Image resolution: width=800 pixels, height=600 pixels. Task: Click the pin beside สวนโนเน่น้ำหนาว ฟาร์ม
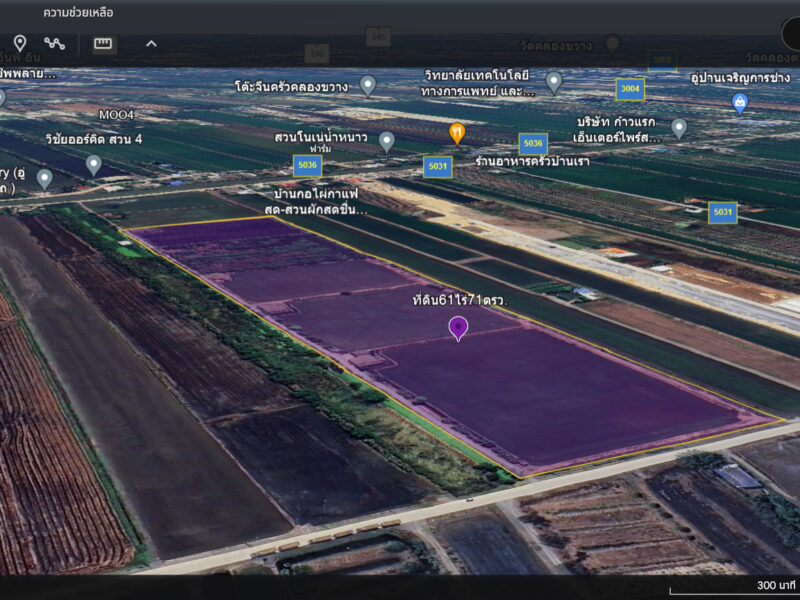pos(387,142)
